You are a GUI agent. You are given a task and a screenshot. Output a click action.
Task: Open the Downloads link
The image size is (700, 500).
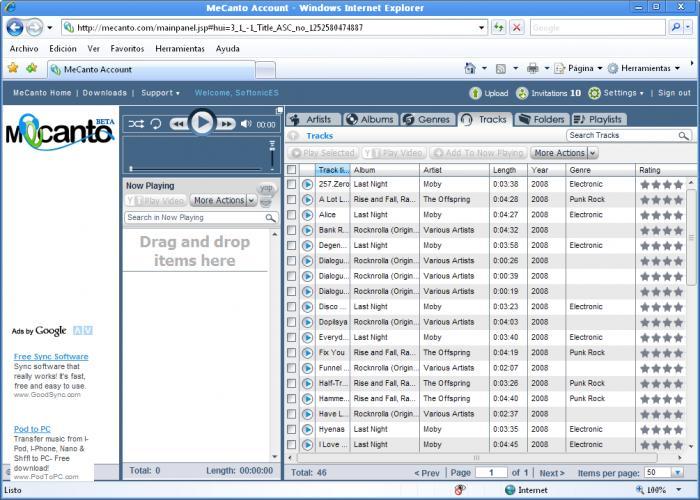coord(104,93)
